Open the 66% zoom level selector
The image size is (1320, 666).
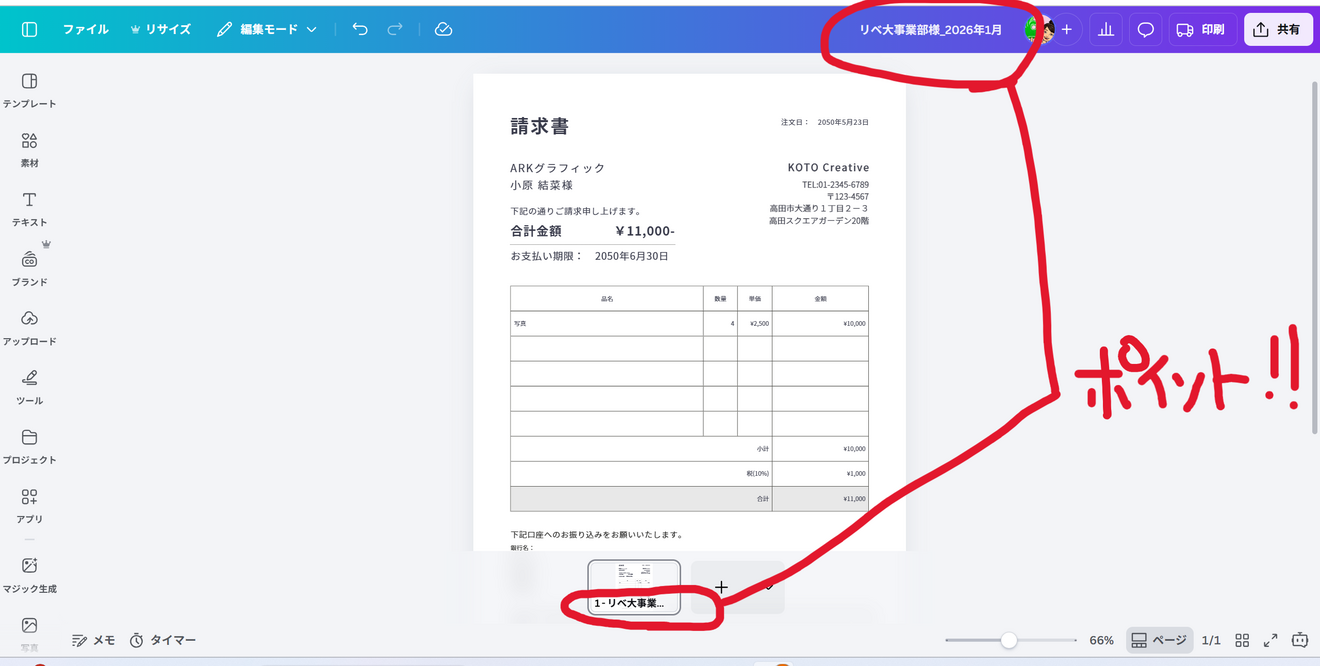pos(1101,640)
